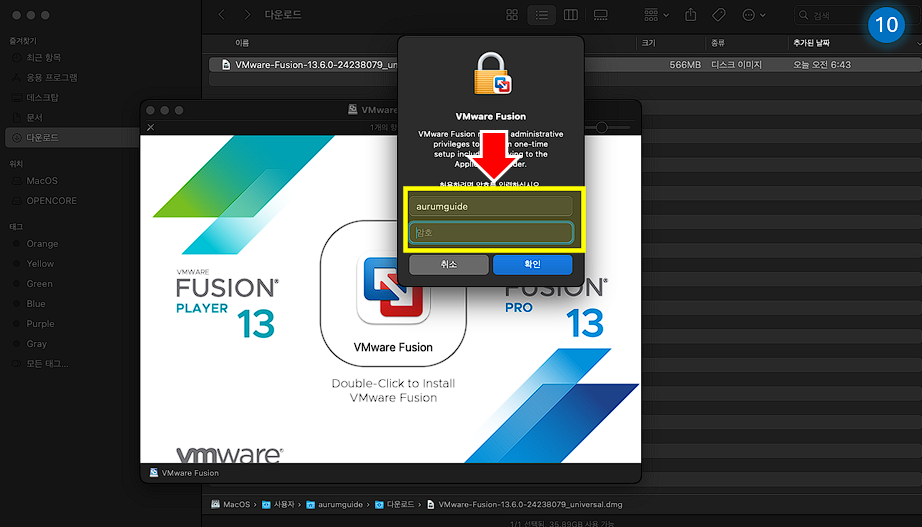
Task: Switch Finder to gallery view
Action: pyautogui.click(x=600, y=15)
